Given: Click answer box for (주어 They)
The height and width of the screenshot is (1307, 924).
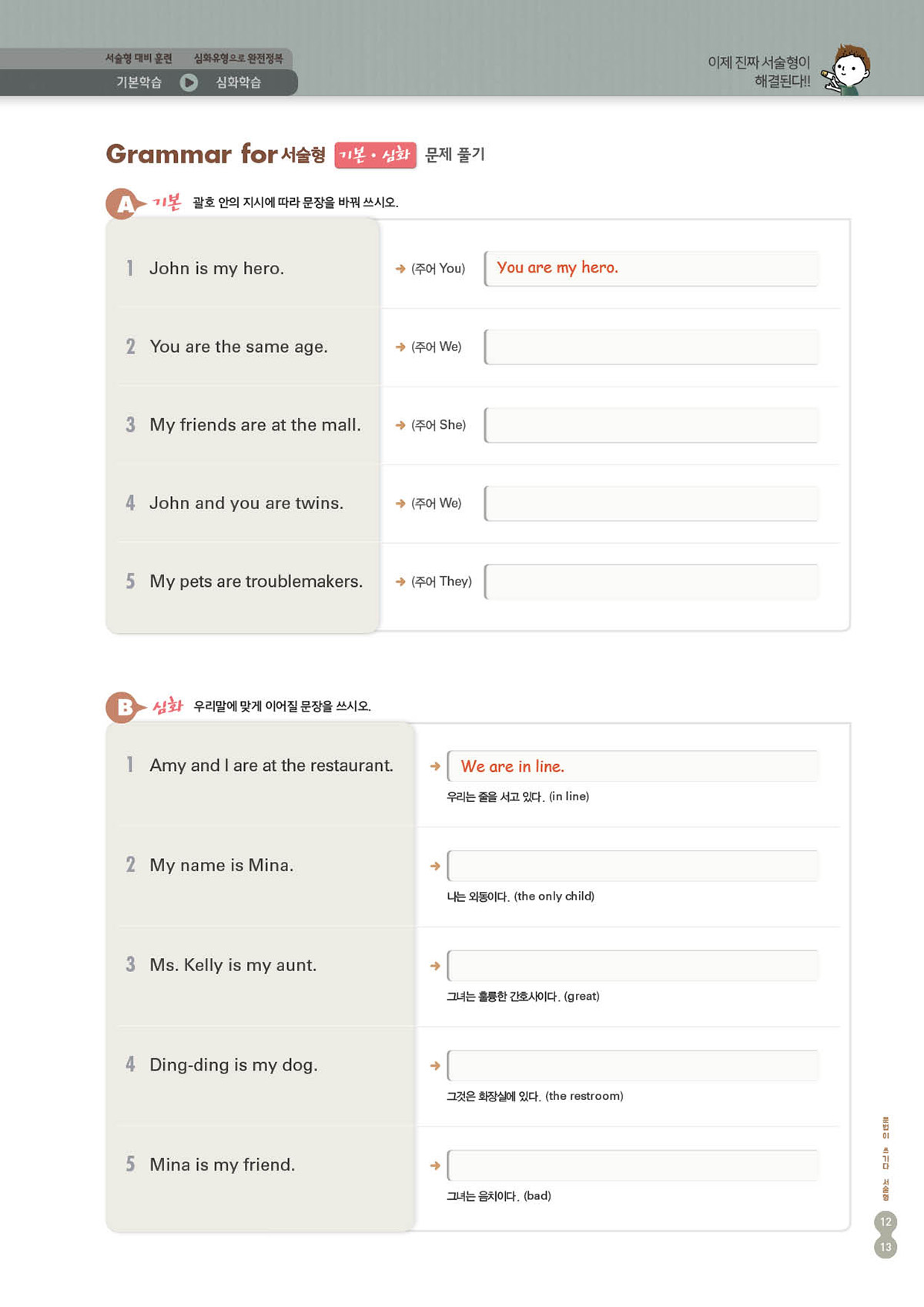Looking at the screenshot, I should click(651, 581).
